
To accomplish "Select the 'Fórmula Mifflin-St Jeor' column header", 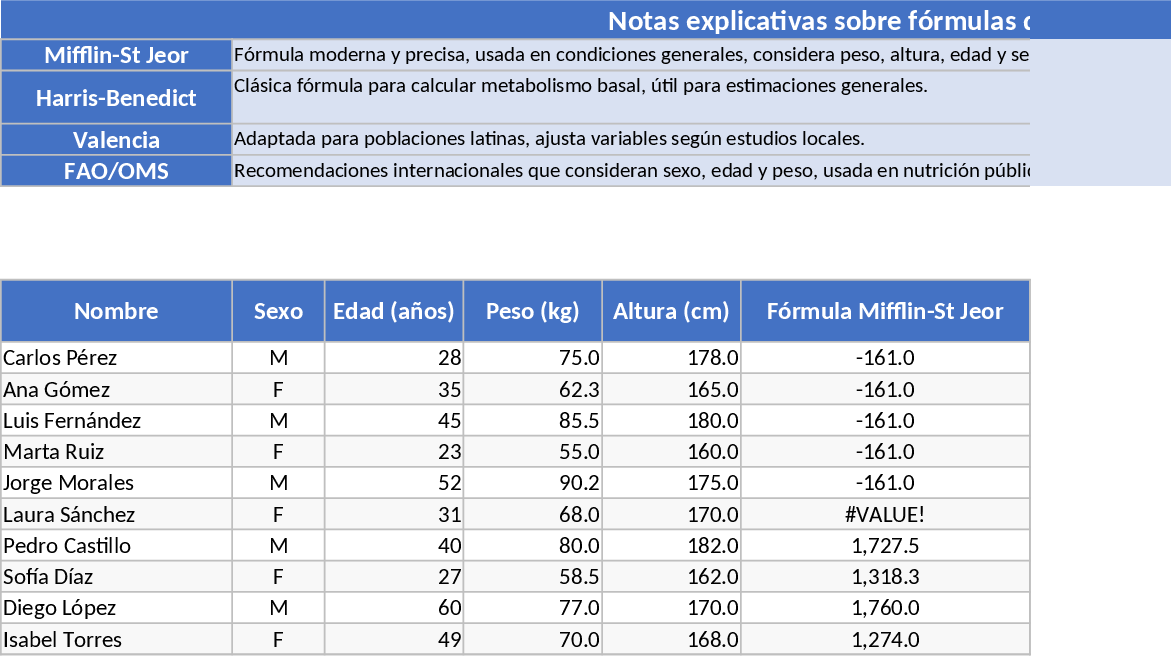I will [x=885, y=311].
